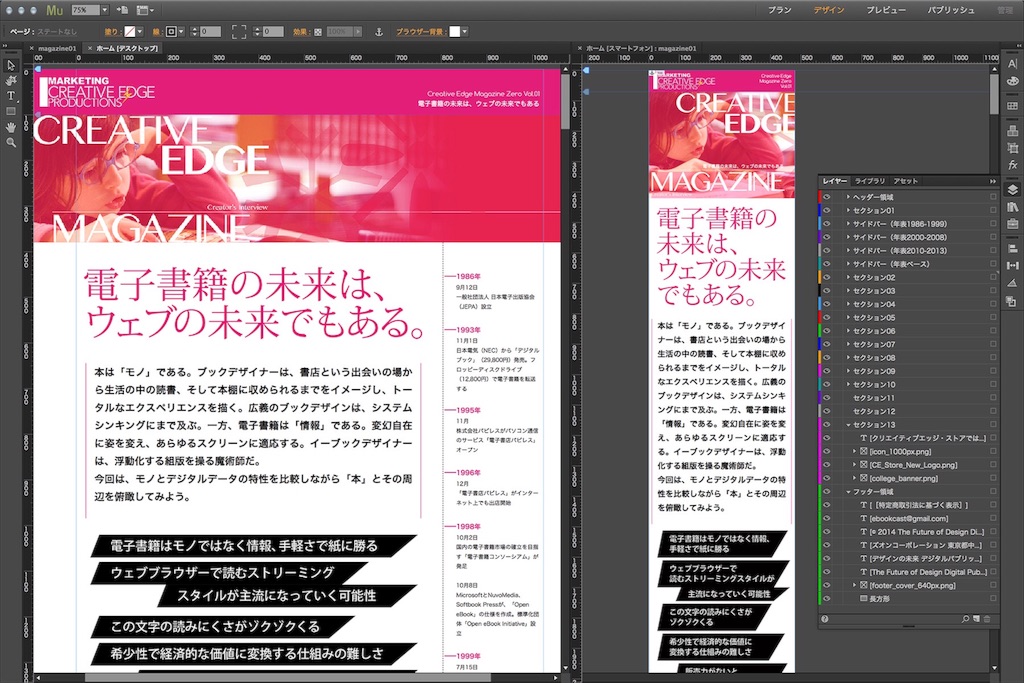
Task: Click the new layer icon
Action: pyautogui.click(x=976, y=618)
